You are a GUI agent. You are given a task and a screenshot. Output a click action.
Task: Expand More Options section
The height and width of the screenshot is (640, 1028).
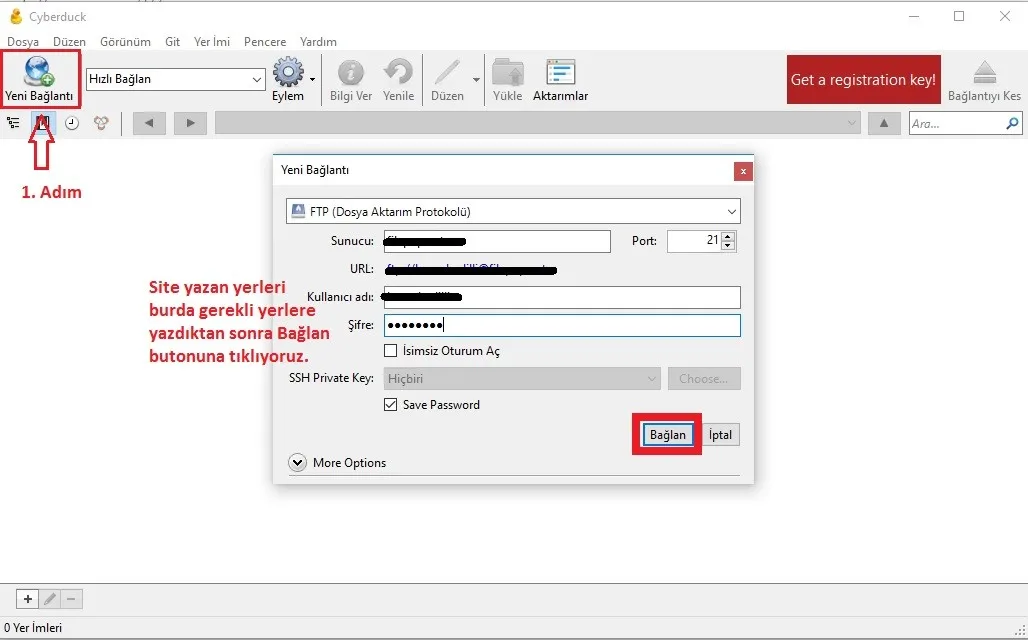(297, 463)
